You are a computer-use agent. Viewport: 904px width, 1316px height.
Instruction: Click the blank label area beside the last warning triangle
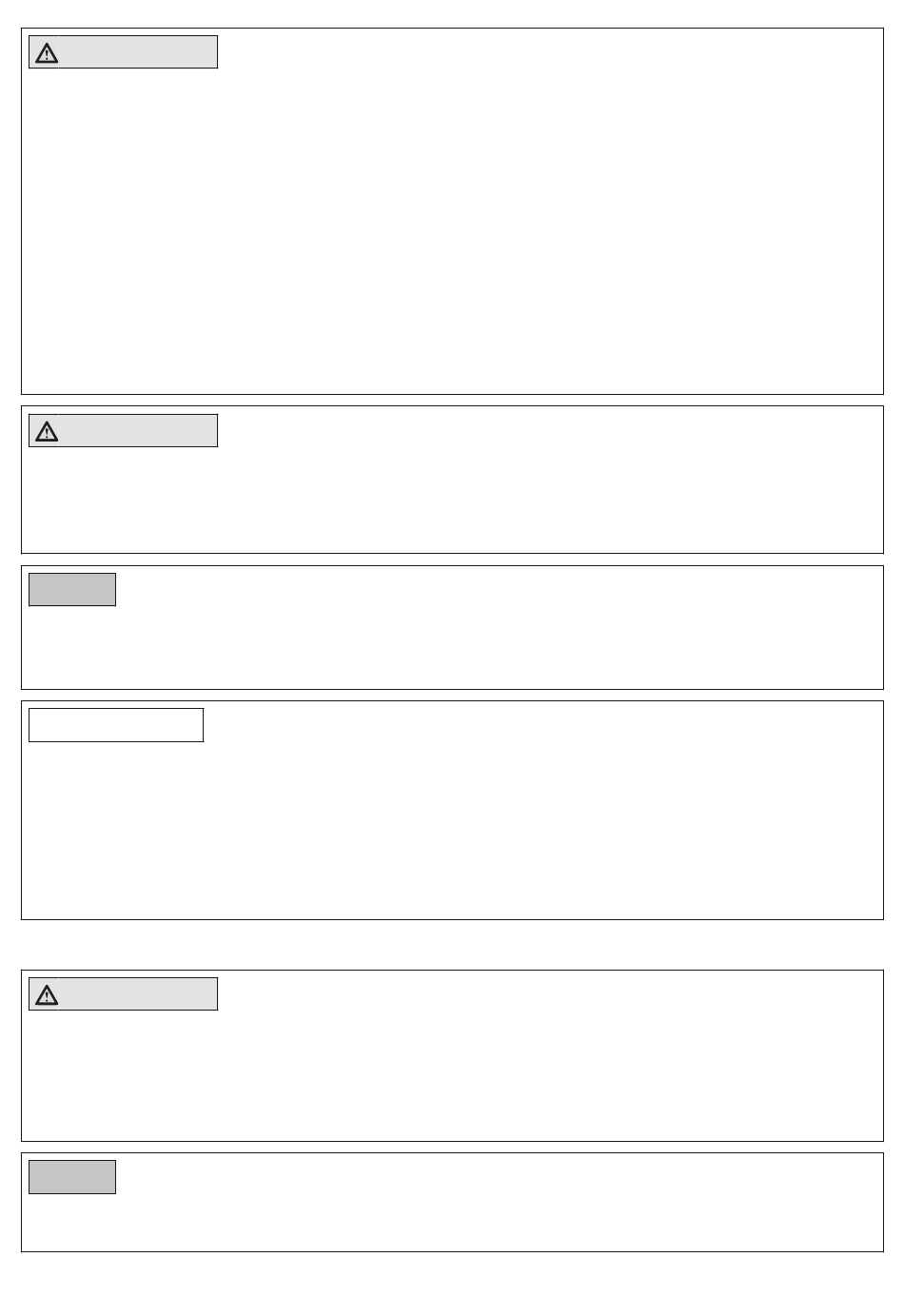139,994
